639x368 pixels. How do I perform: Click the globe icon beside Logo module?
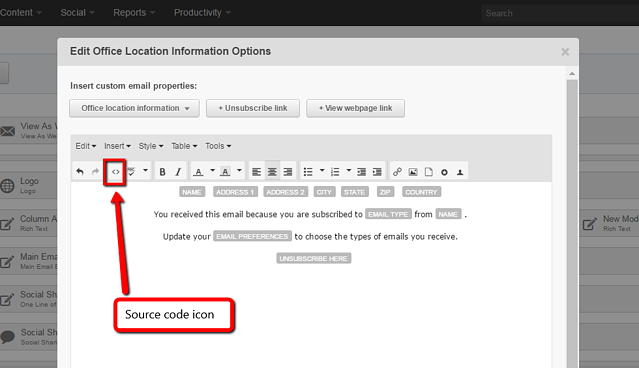(x=7, y=186)
